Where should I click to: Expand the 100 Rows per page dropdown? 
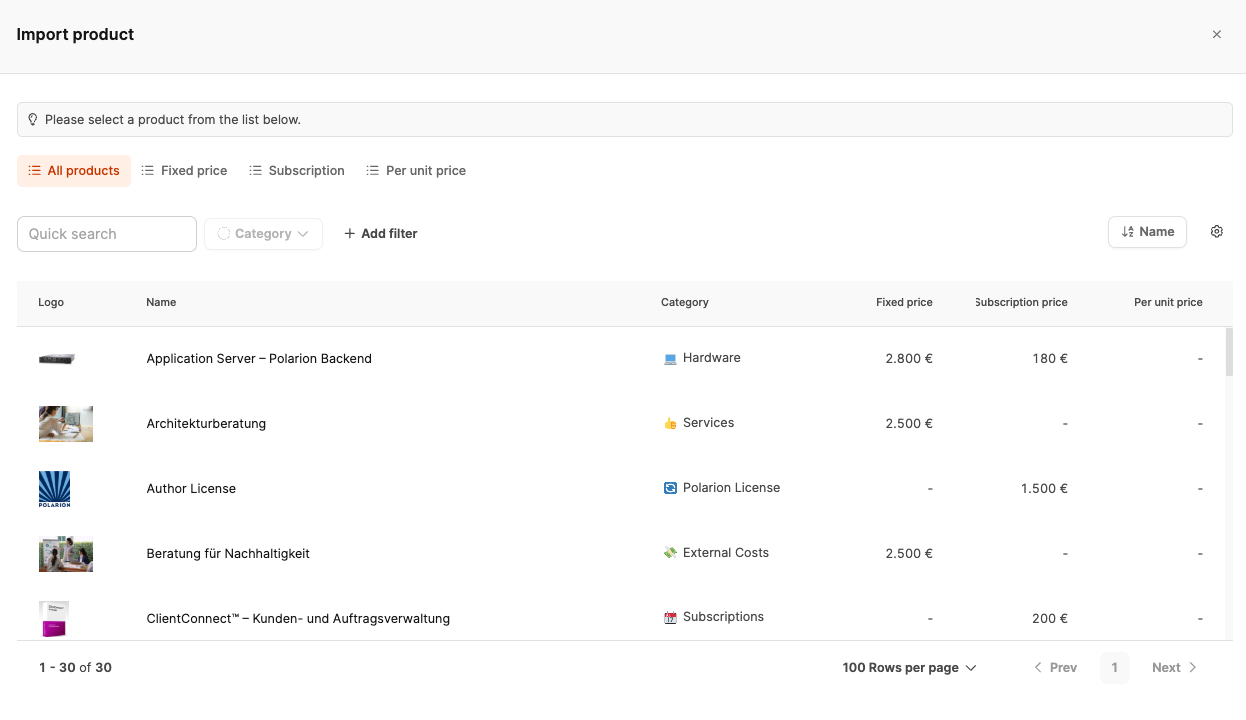click(x=909, y=668)
